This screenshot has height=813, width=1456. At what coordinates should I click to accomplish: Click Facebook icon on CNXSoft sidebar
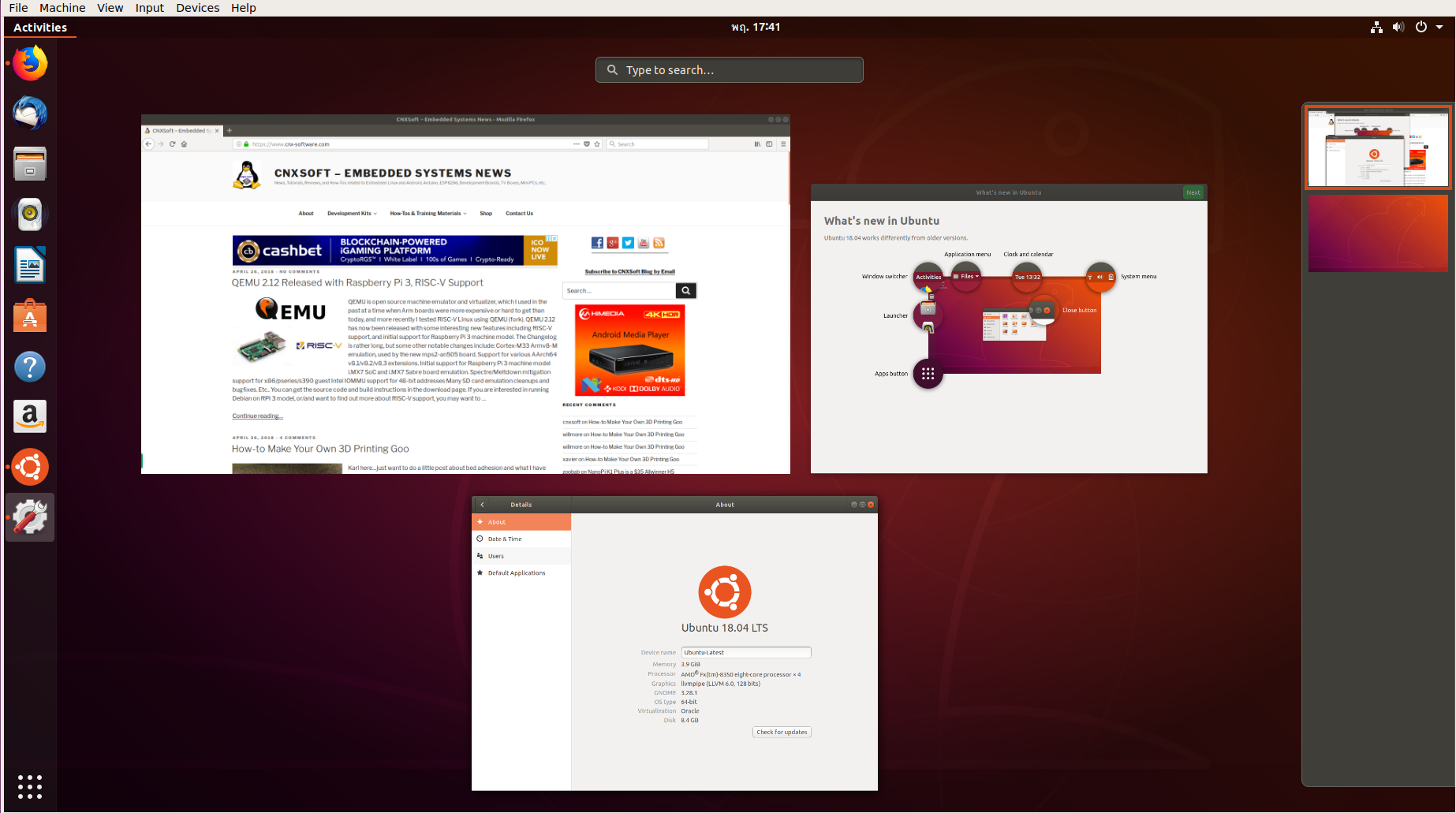coord(597,243)
